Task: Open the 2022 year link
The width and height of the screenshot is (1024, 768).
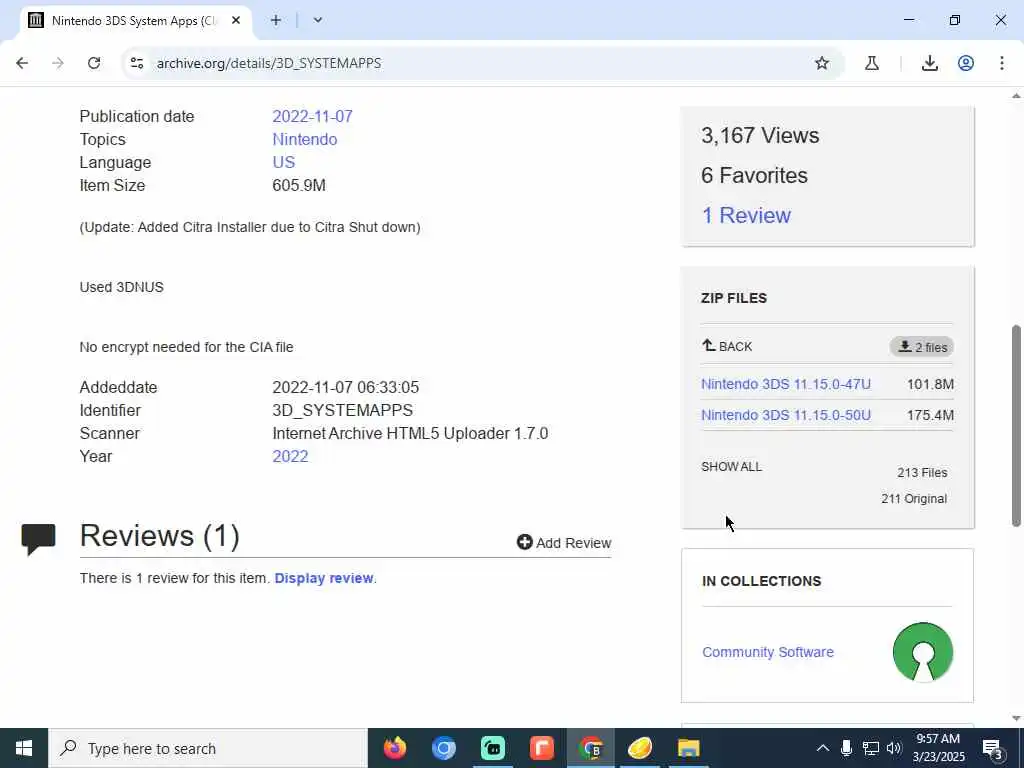Action: (290, 456)
